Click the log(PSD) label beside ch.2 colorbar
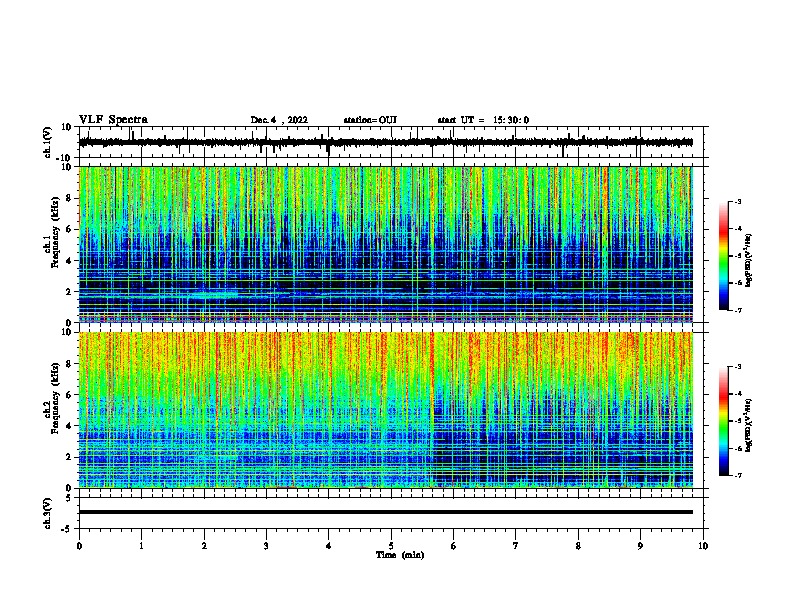 749,425
